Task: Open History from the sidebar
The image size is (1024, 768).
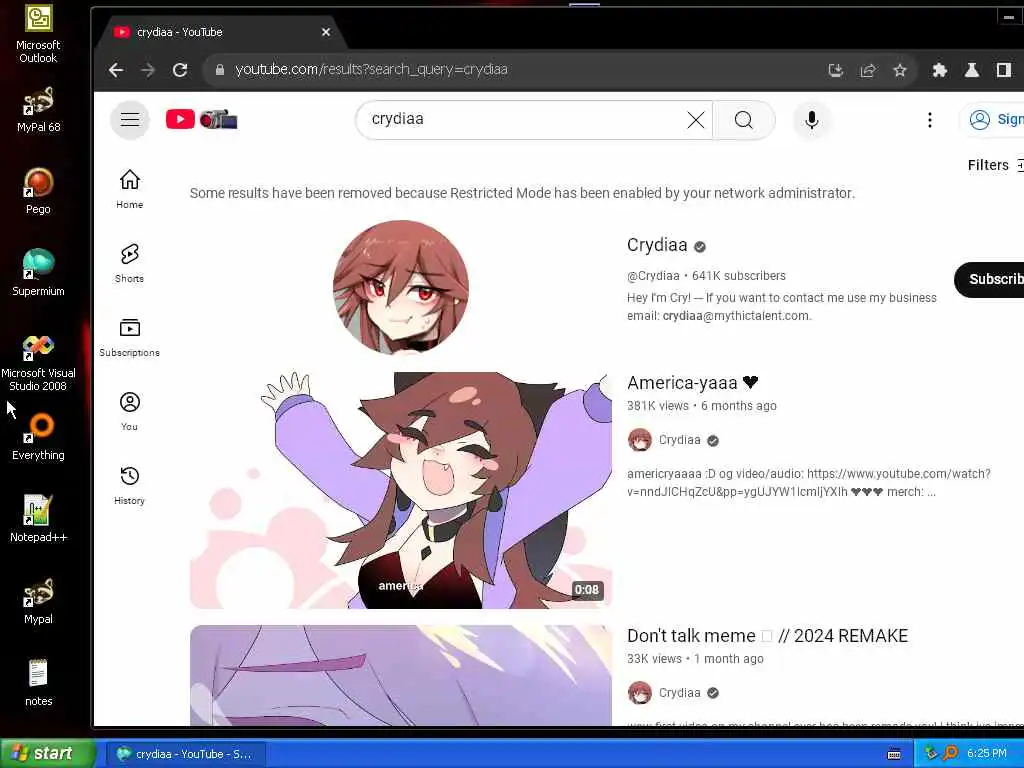Action: click(x=129, y=485)
